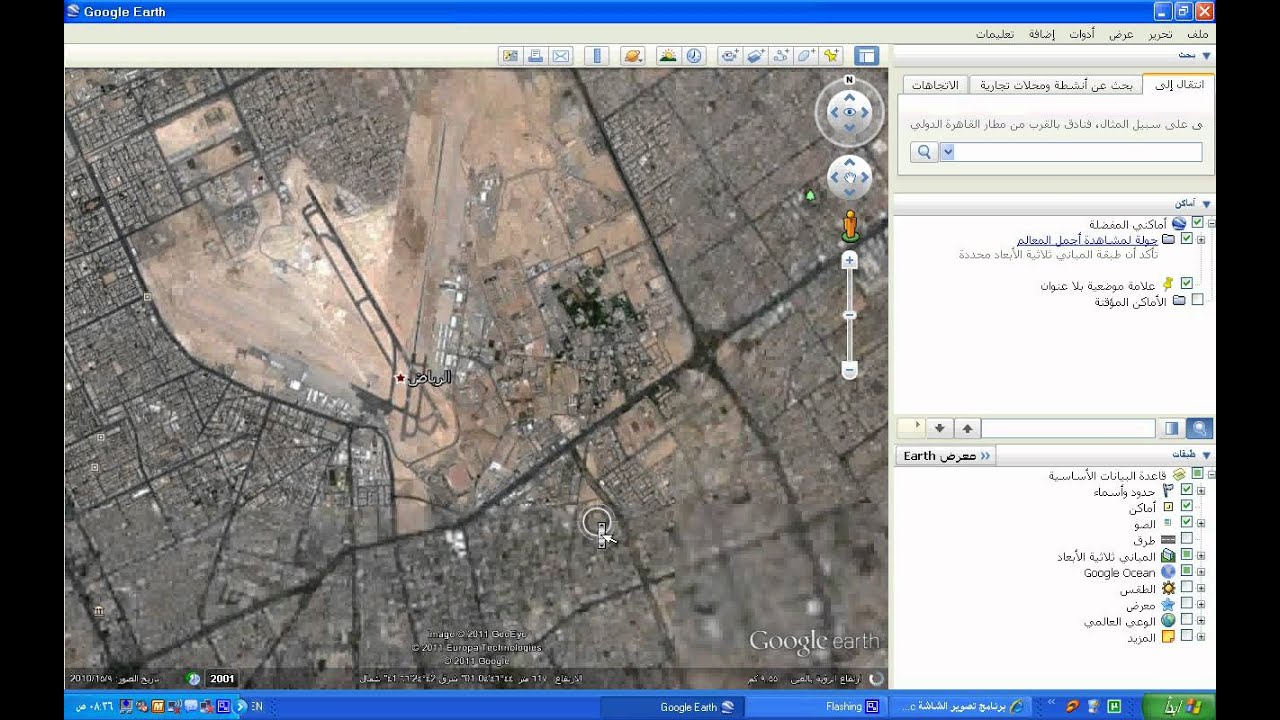Click the 2001 historical imagery year button

point(222,678)
